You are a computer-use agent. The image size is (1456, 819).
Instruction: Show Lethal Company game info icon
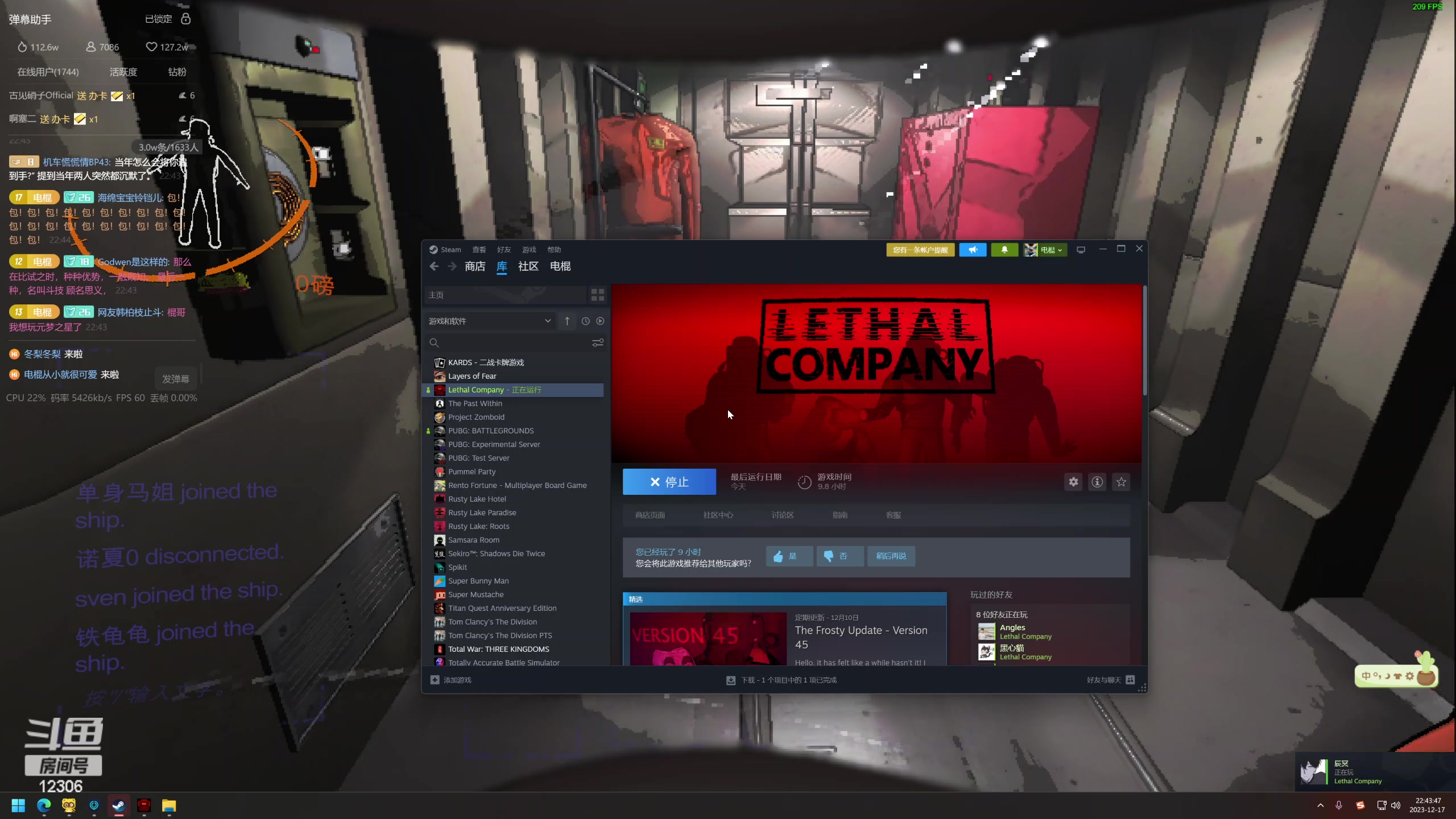coord(1097,482)
